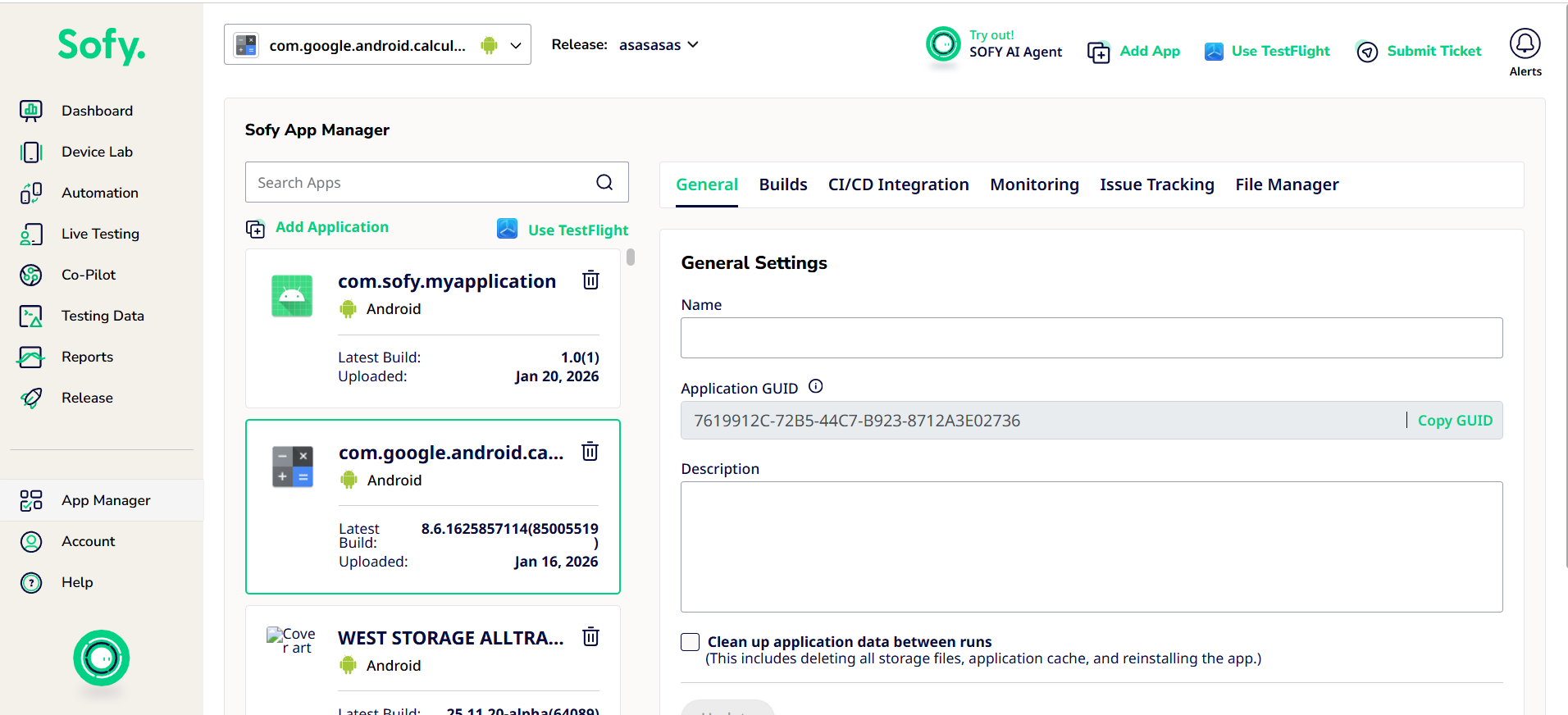Click Submit Ticket in the header
The image size is (1568, 715).
1434,51
